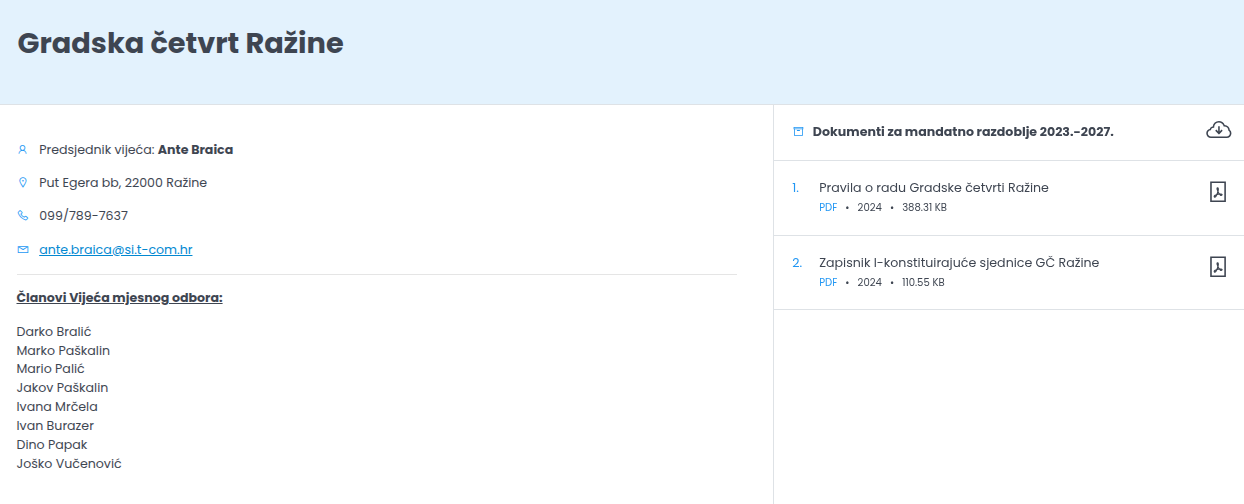Image resolution: width=1244 pixels, height=504 pixels.
Task: Click council member name Joško Vučenović
Action: tap(69, 464)
